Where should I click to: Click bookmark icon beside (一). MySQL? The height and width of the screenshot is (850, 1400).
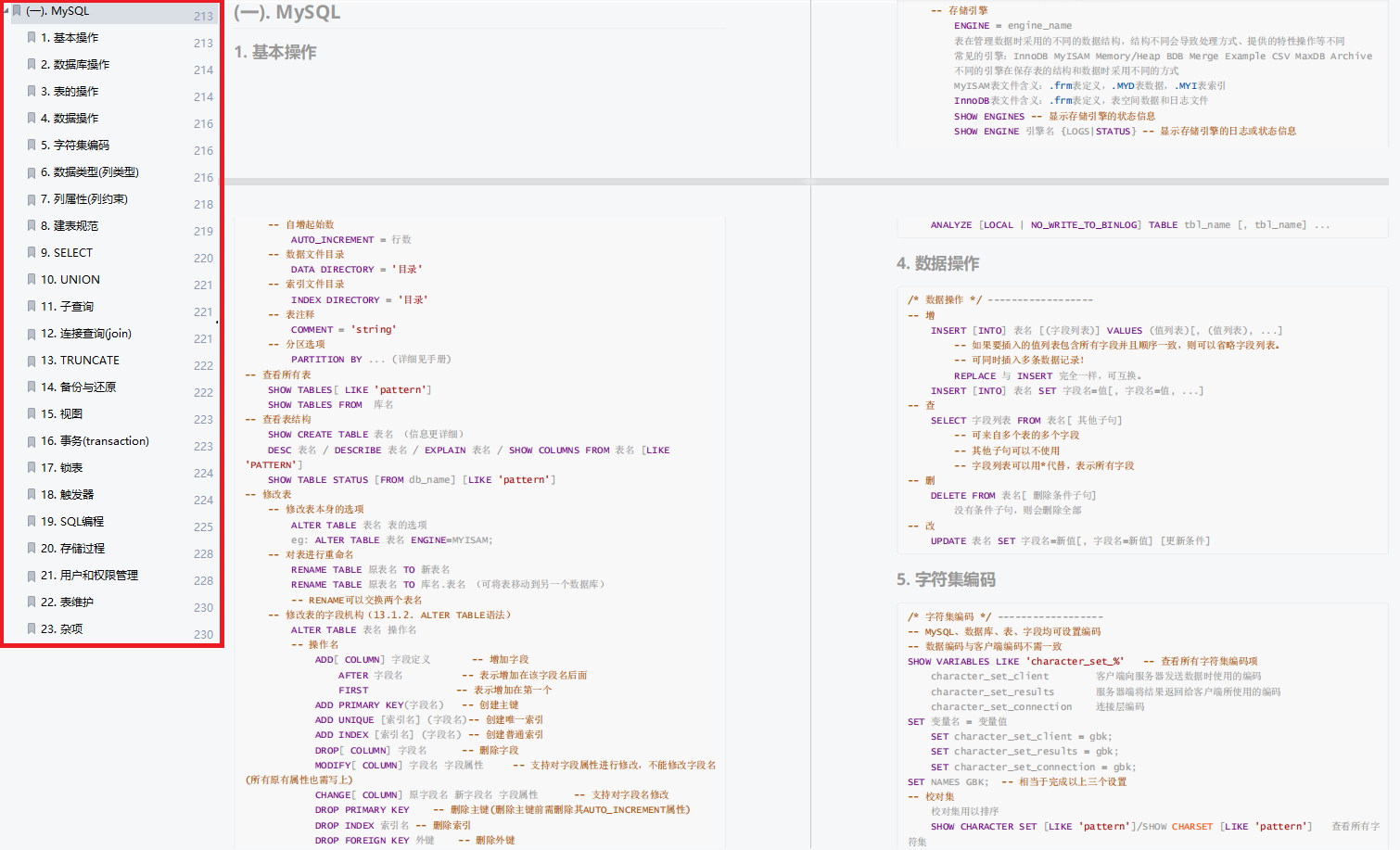[x=17, y=11]
